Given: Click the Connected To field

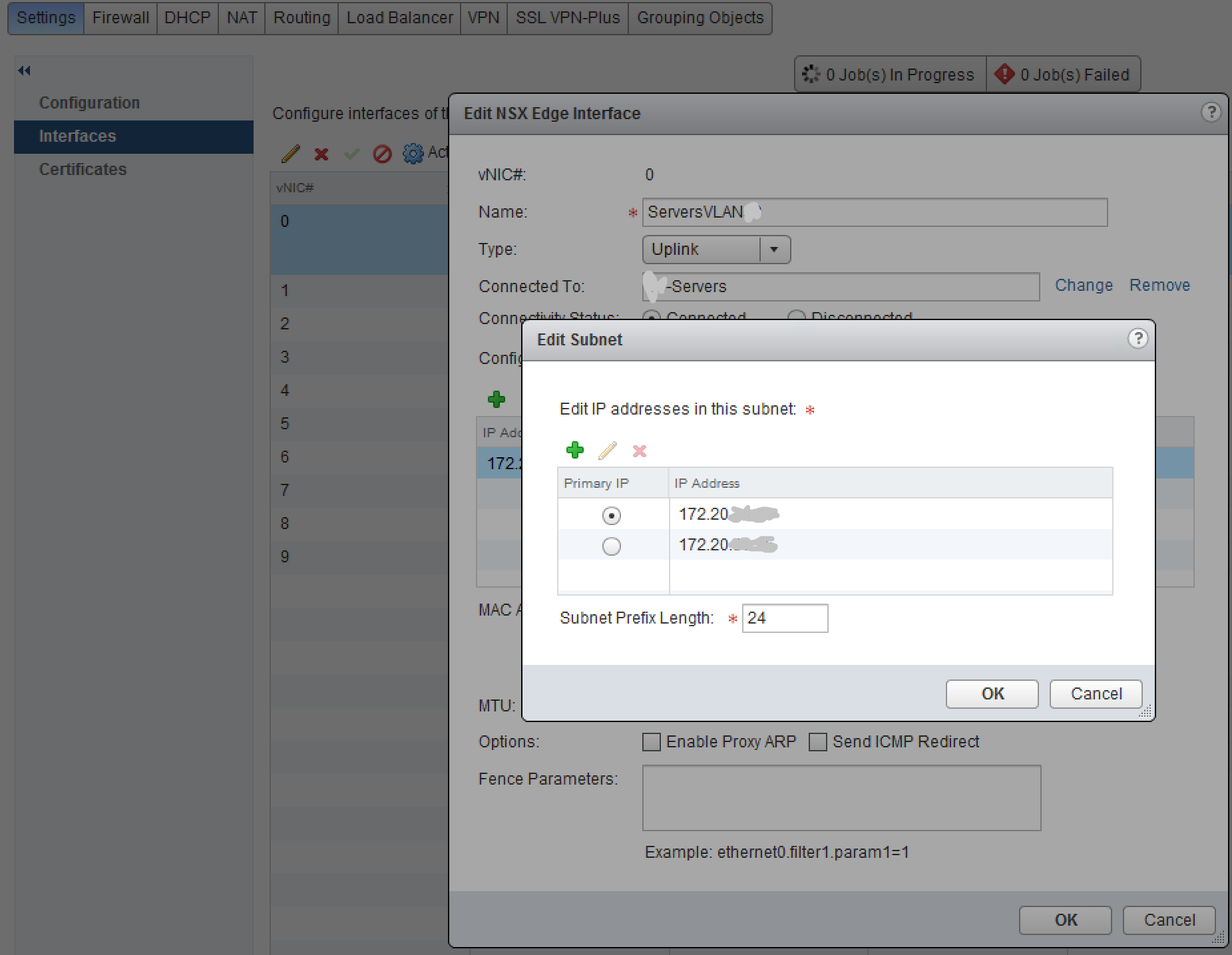Looking at the screenshot, I should tap(841, 287).
